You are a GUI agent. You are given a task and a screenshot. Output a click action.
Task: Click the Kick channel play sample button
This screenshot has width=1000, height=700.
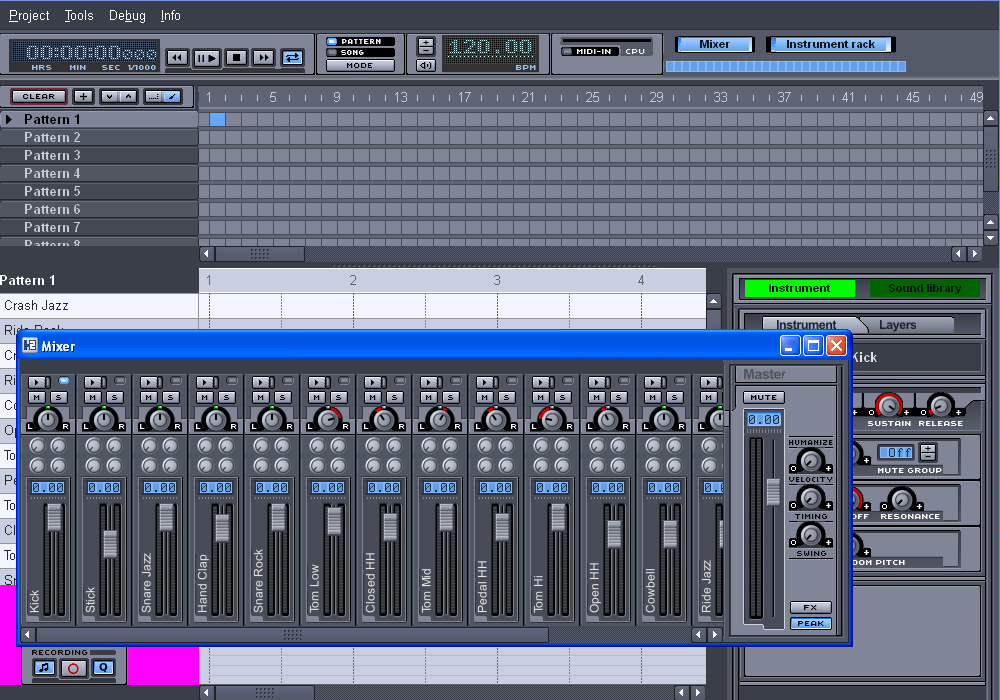point(38,382)
